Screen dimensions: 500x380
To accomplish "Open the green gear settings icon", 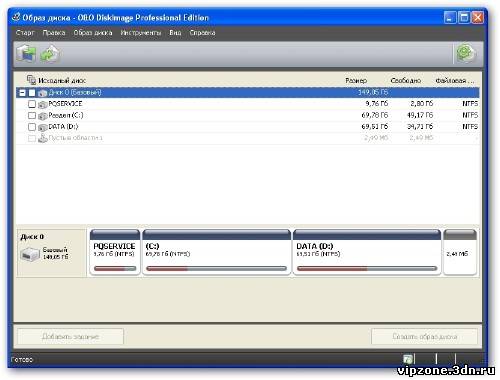I will point(466,53).
